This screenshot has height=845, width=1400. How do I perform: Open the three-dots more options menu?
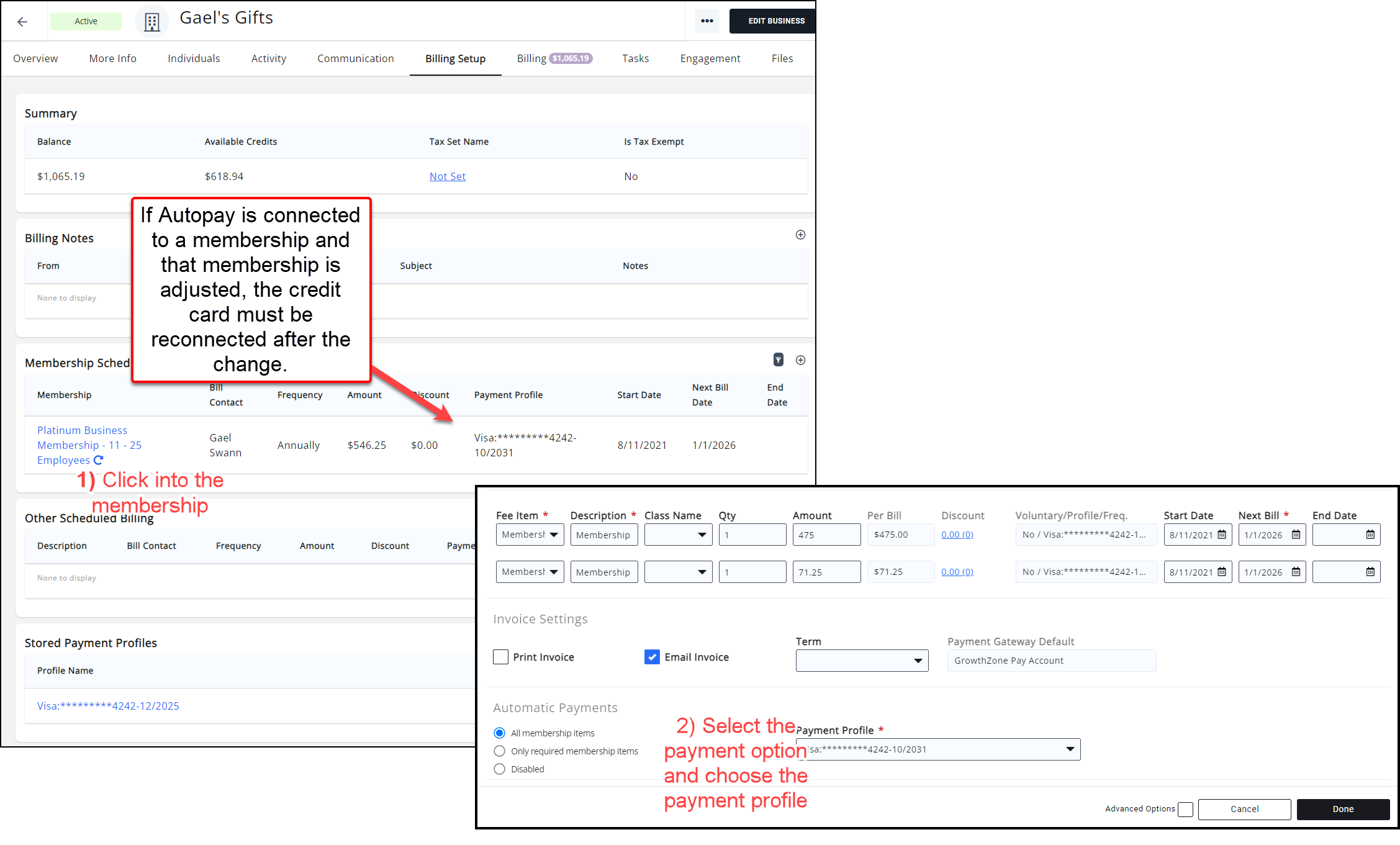point(707,21)
